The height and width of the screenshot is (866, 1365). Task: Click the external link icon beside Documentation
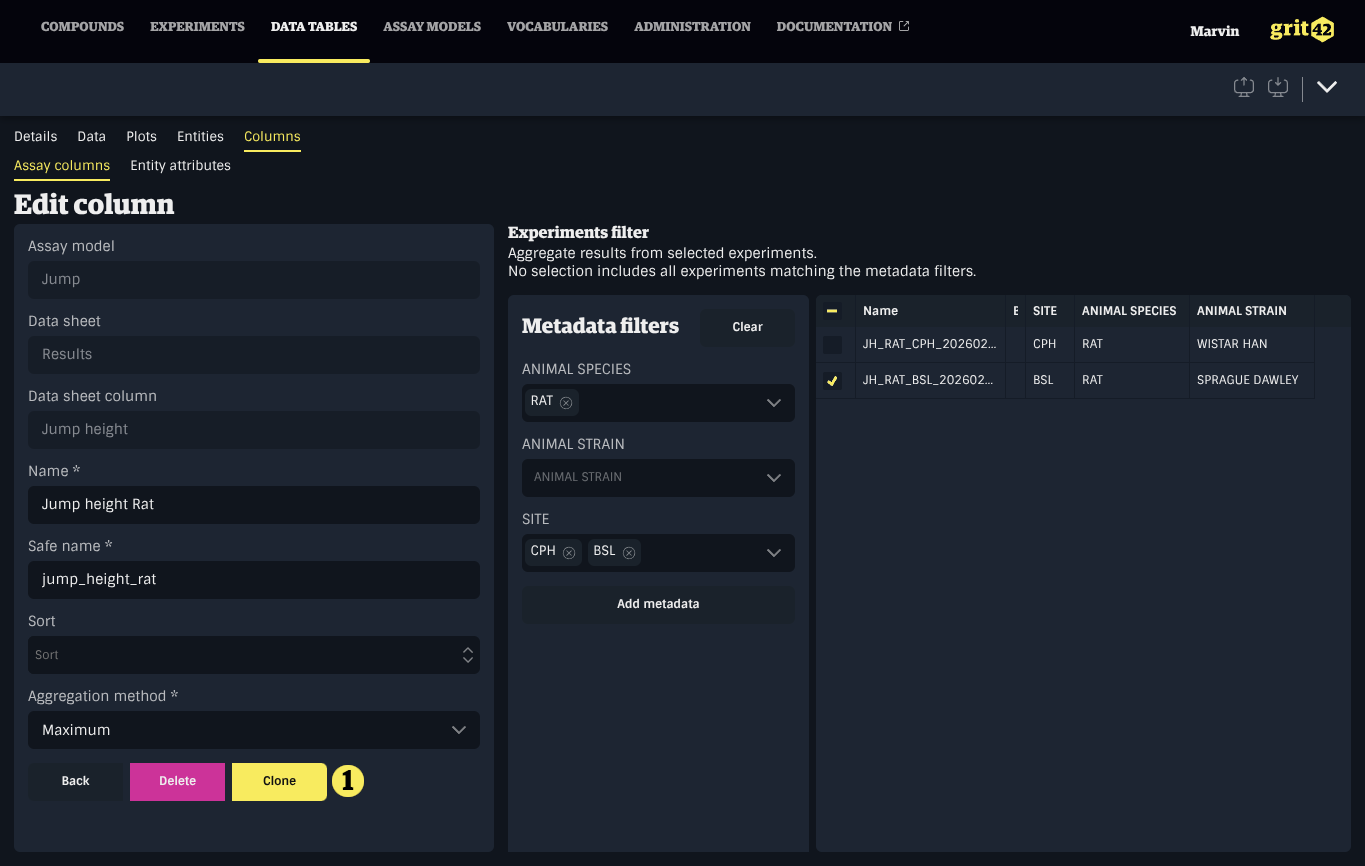904,26
